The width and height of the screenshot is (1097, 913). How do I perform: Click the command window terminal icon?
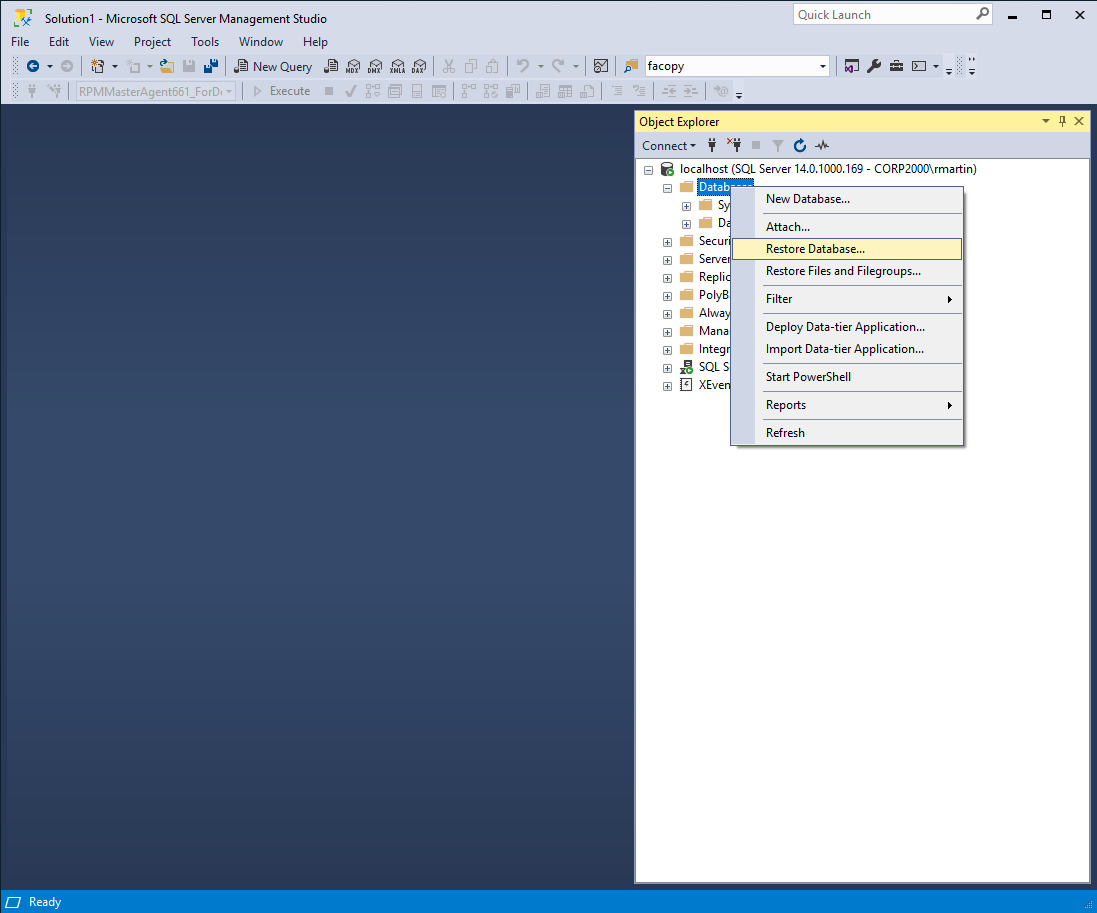[919, 66]
